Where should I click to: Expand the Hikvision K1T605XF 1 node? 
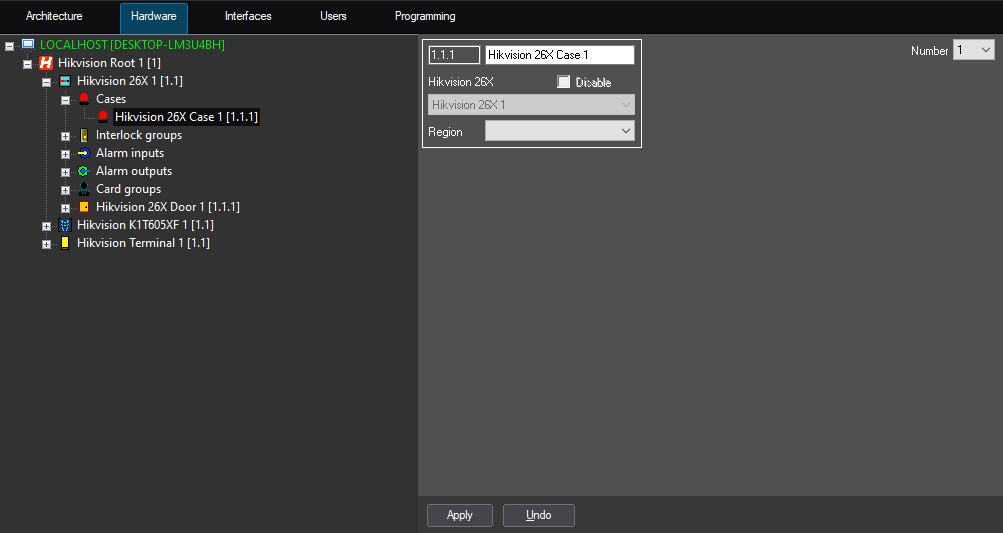coord(46,226)
